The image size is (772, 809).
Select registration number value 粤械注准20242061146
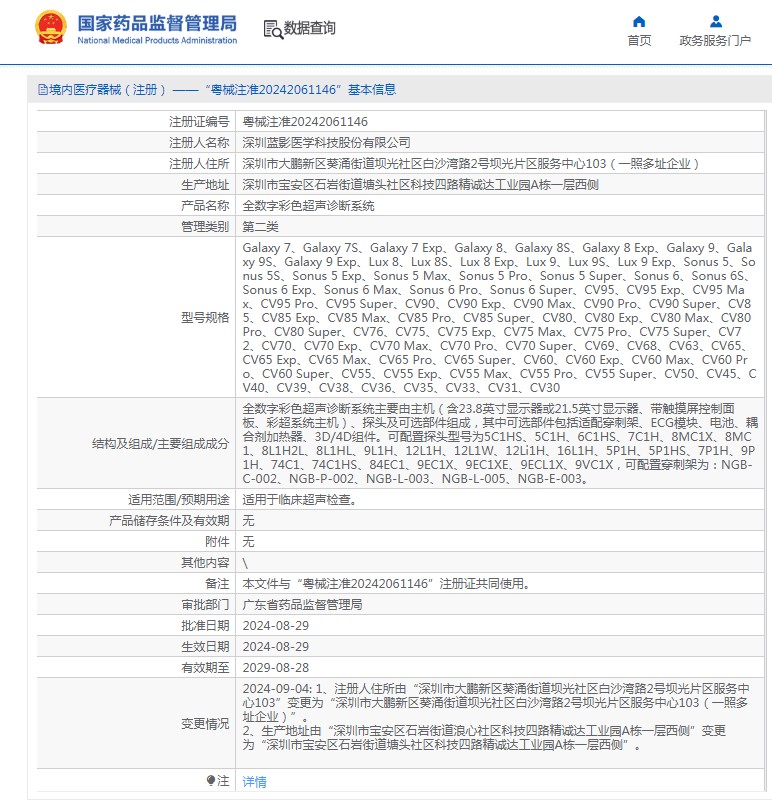point(305,122)
